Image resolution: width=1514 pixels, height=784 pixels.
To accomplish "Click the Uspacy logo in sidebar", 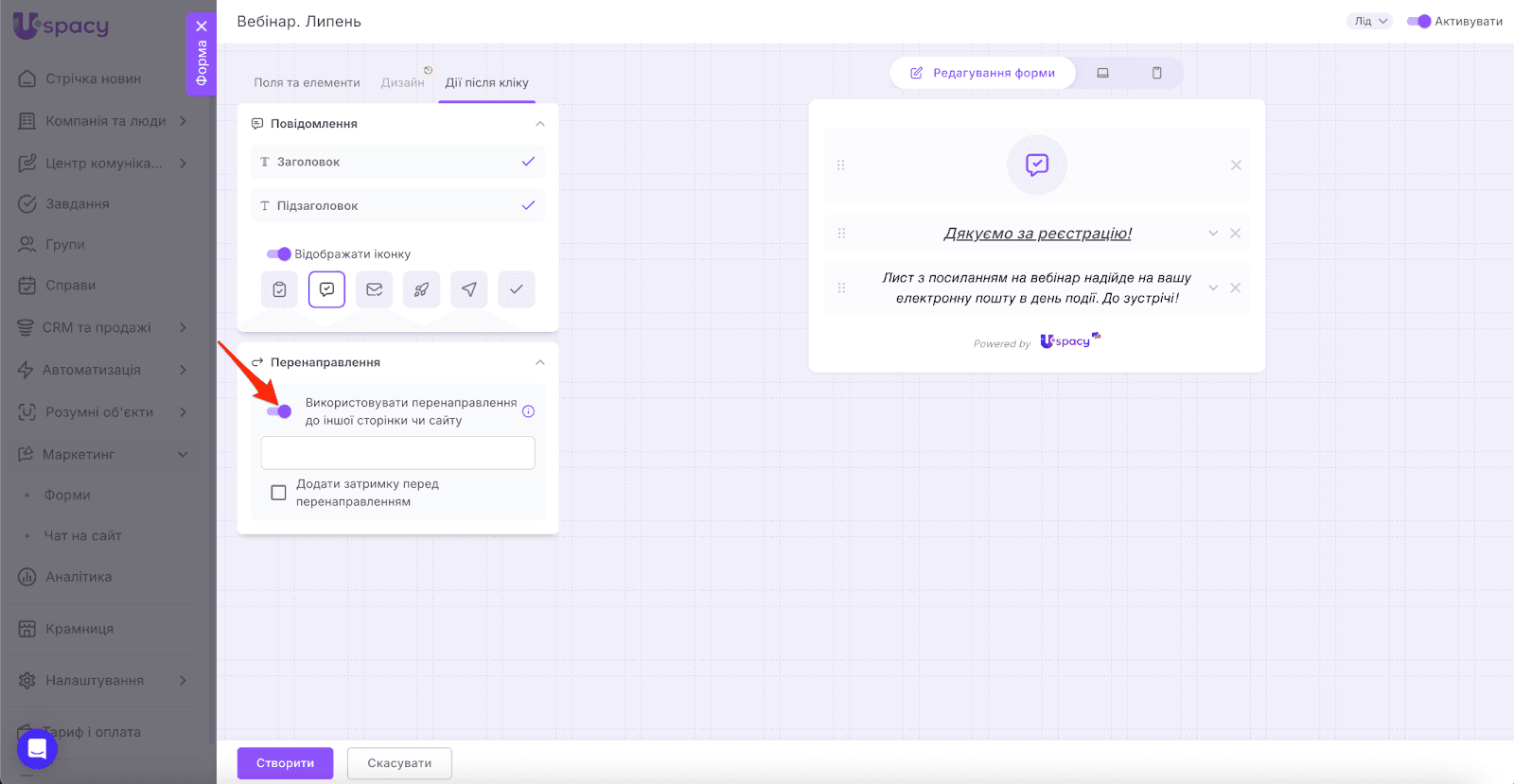I will pyautogui.click(x=61, y=26).
